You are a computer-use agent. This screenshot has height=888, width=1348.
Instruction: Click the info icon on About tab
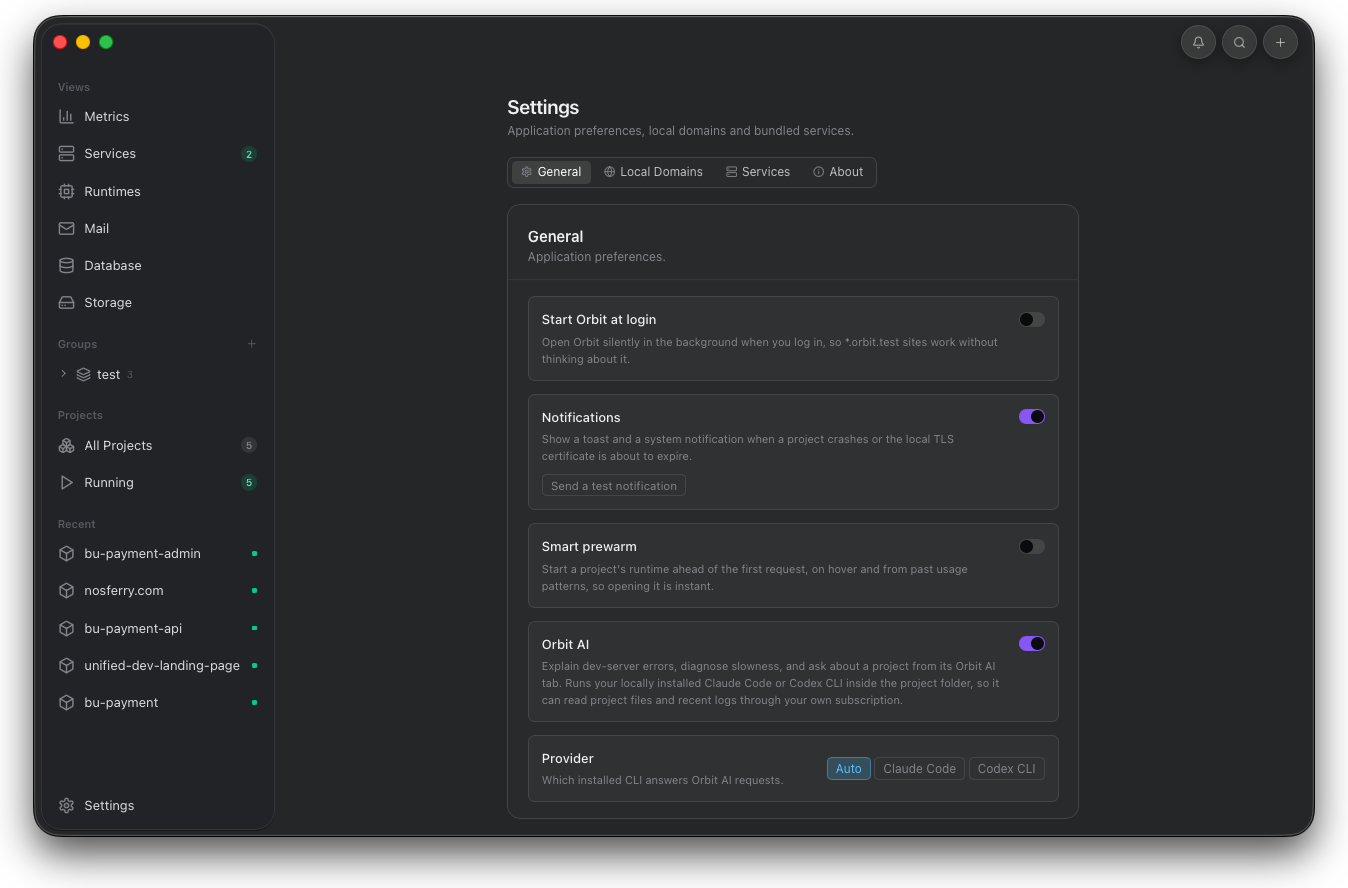pos(818,172)
